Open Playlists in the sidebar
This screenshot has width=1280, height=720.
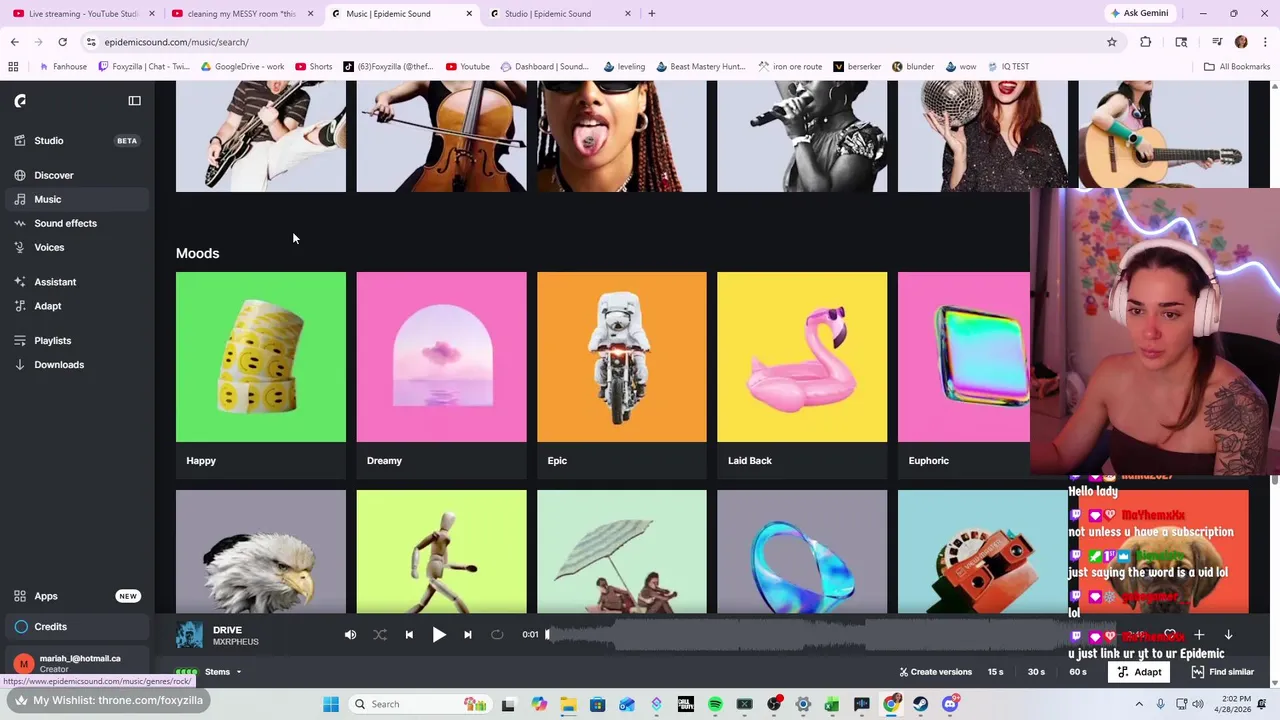53,341
